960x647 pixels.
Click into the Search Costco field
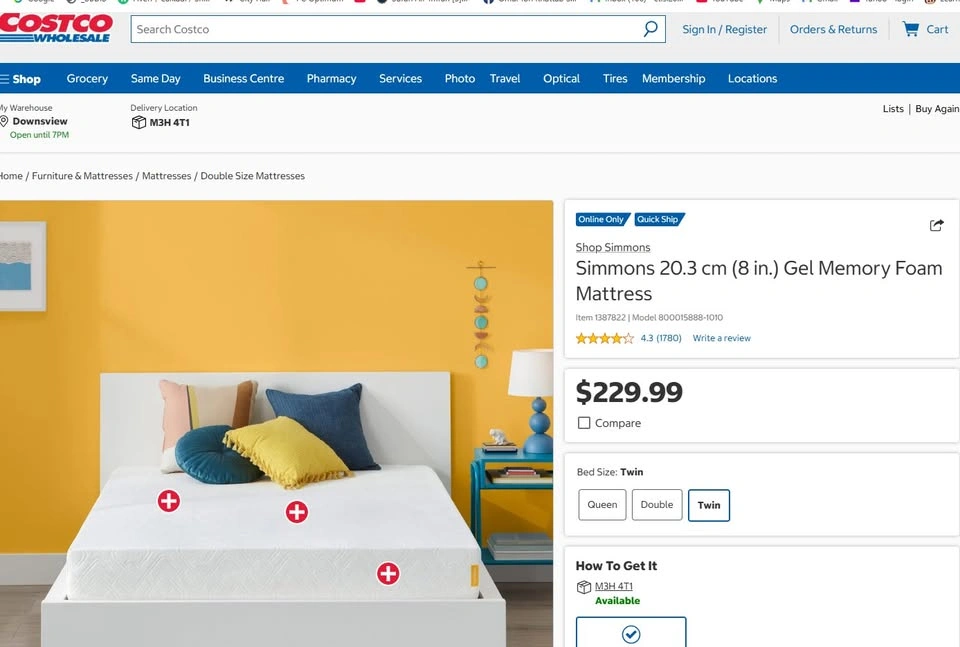click(x=386, y=29)
